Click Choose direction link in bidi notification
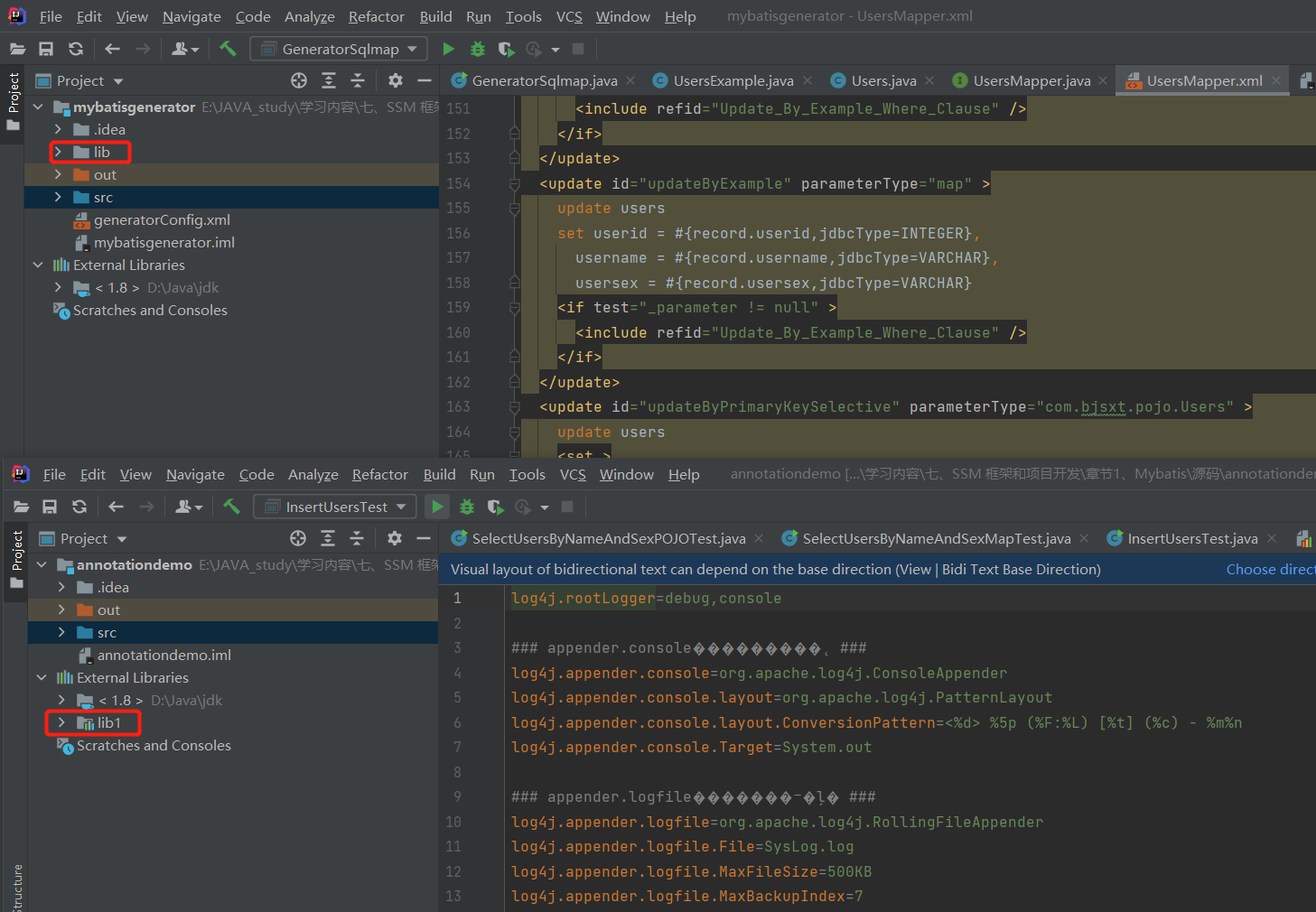1316x912 pixels. pyautogui.click(x=1270, y=569)
